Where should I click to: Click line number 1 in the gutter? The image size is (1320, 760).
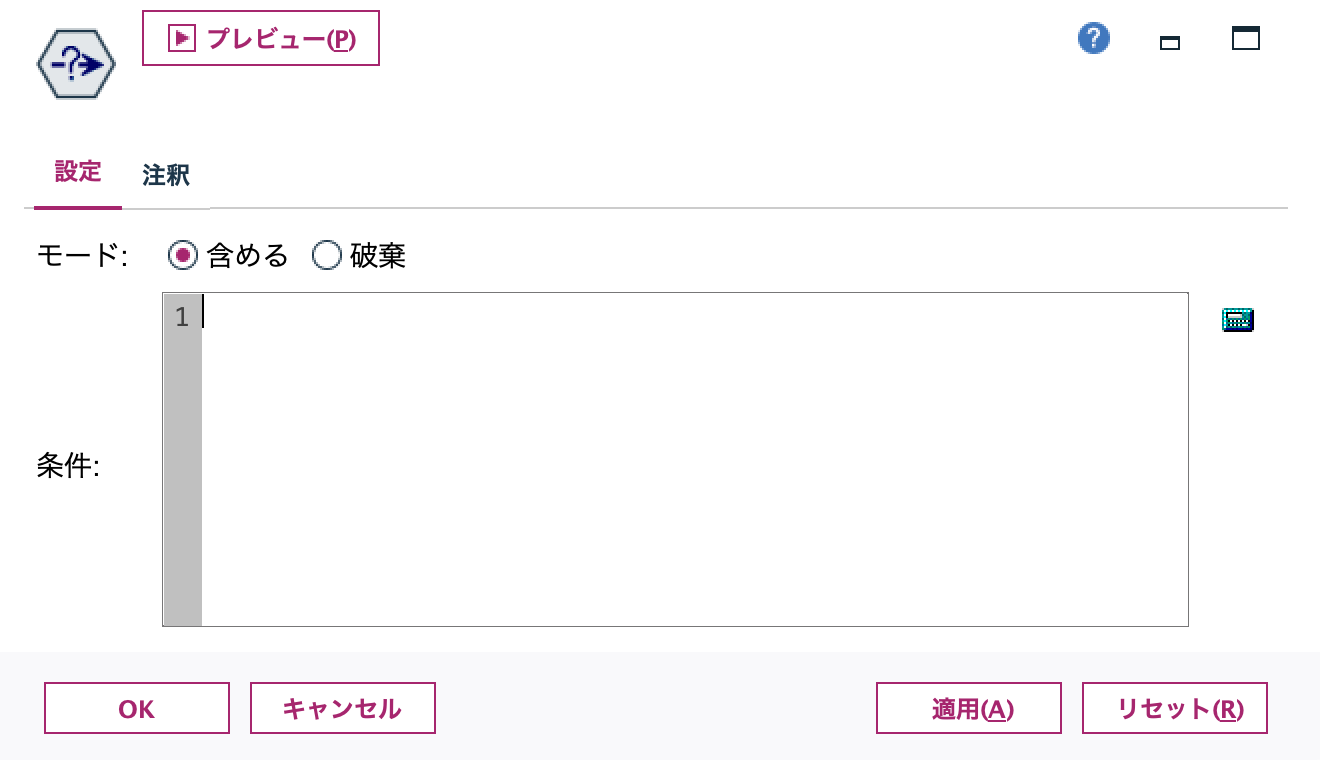coord(182,317)
